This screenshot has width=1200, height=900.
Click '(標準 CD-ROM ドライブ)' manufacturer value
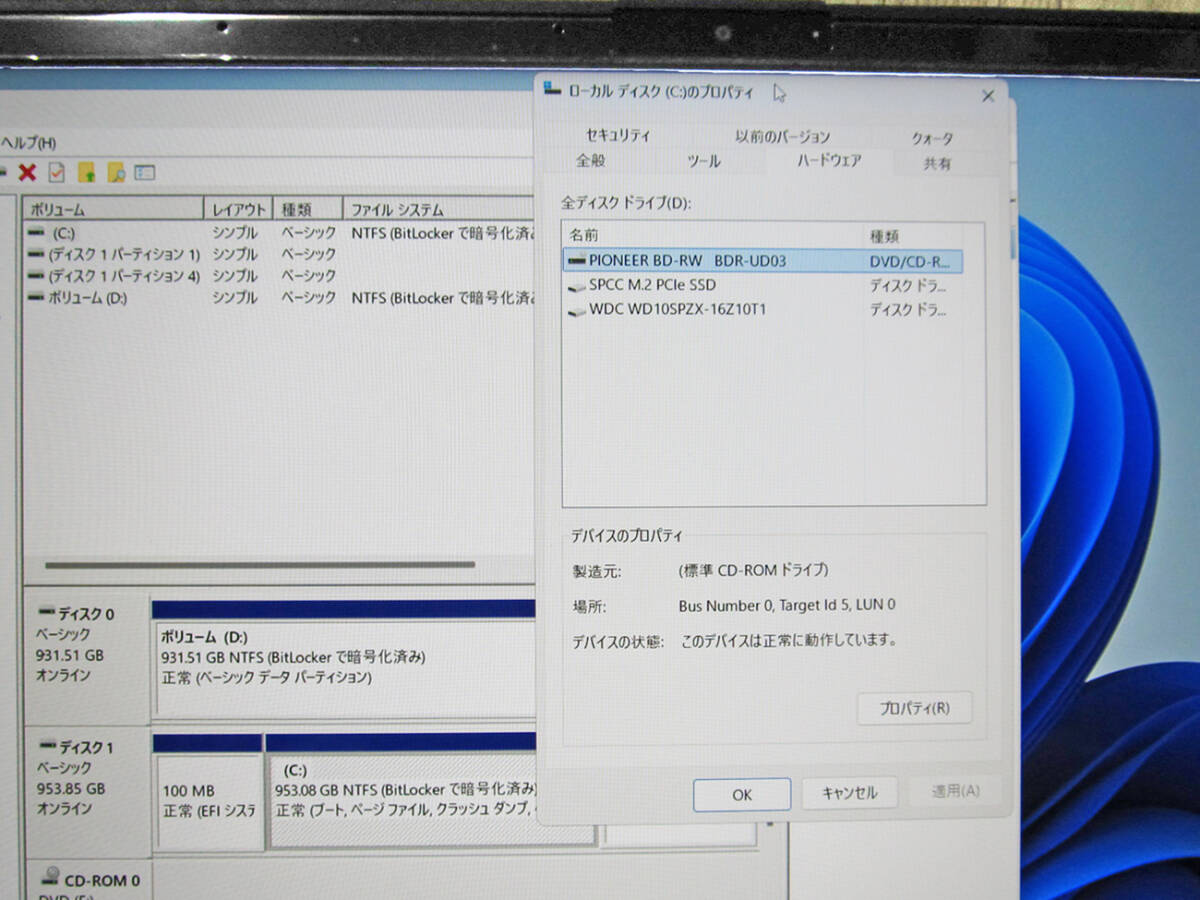753,571
